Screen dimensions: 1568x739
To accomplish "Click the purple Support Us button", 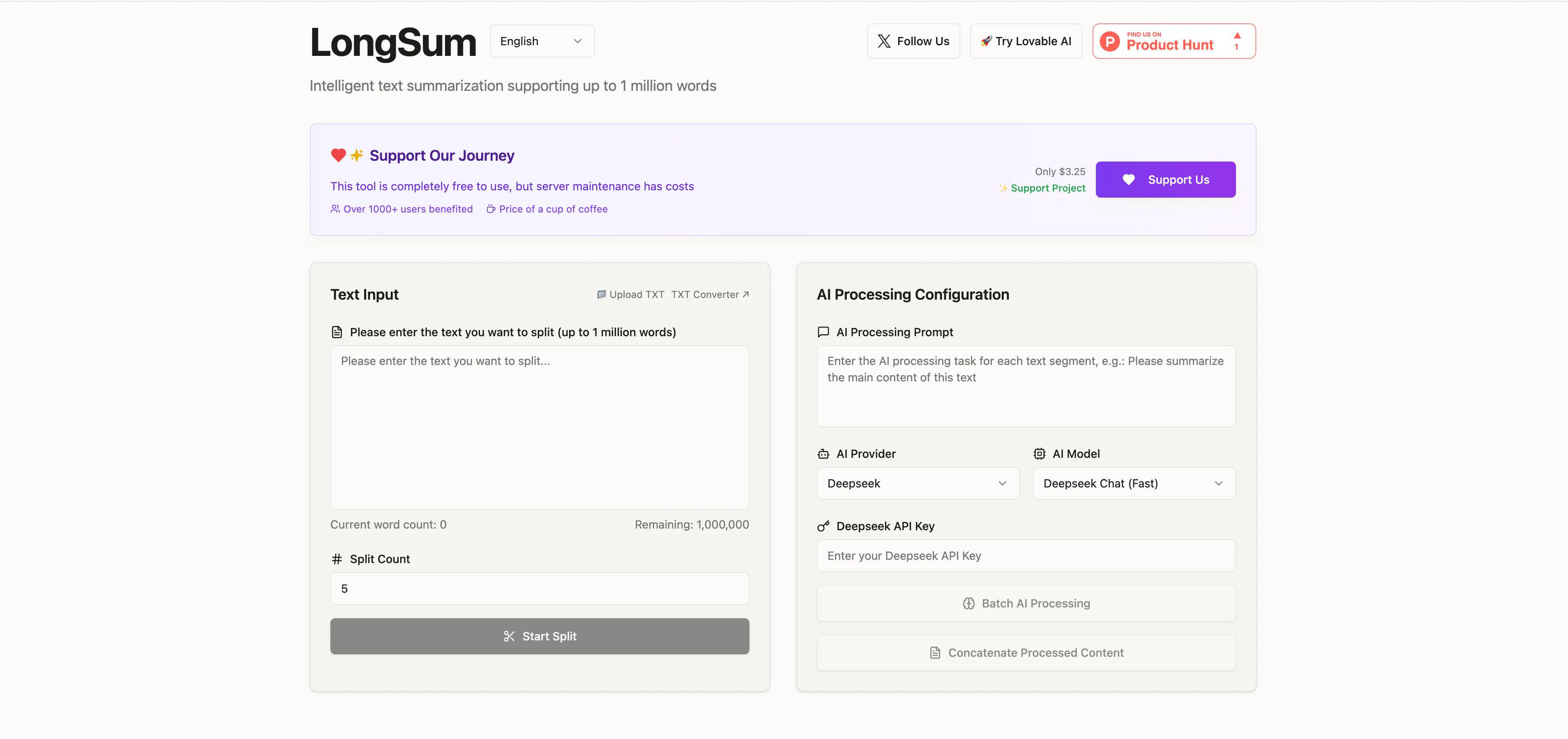I will (1165, 180).
